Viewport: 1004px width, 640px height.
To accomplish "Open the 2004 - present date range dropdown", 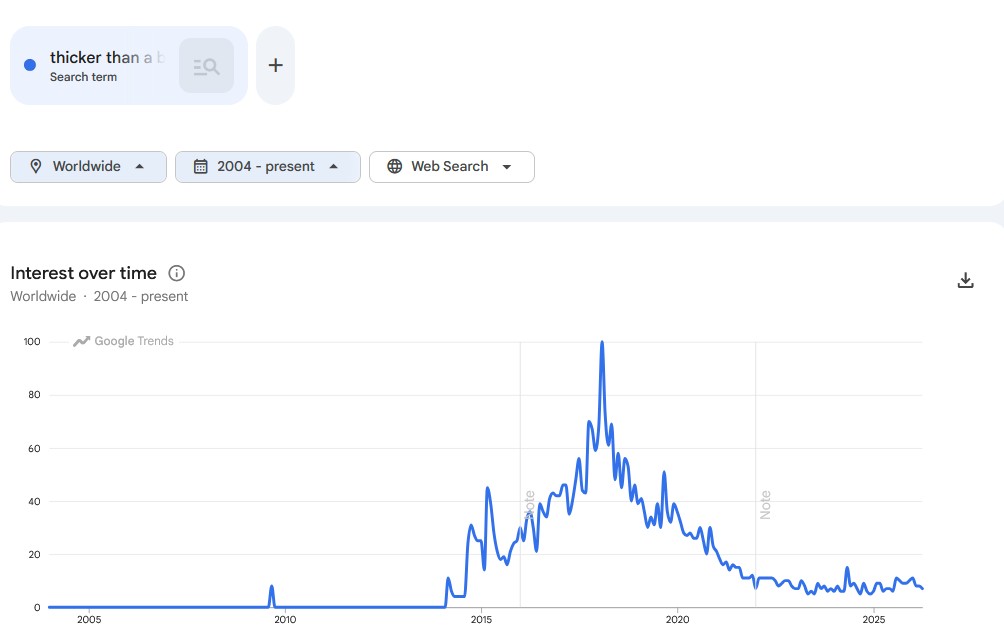I will 268,167.
